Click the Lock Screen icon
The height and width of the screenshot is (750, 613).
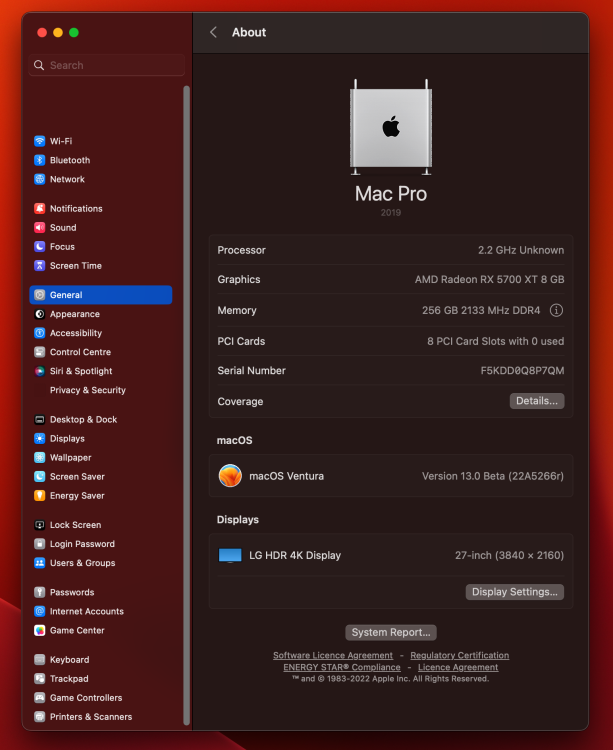40,525
